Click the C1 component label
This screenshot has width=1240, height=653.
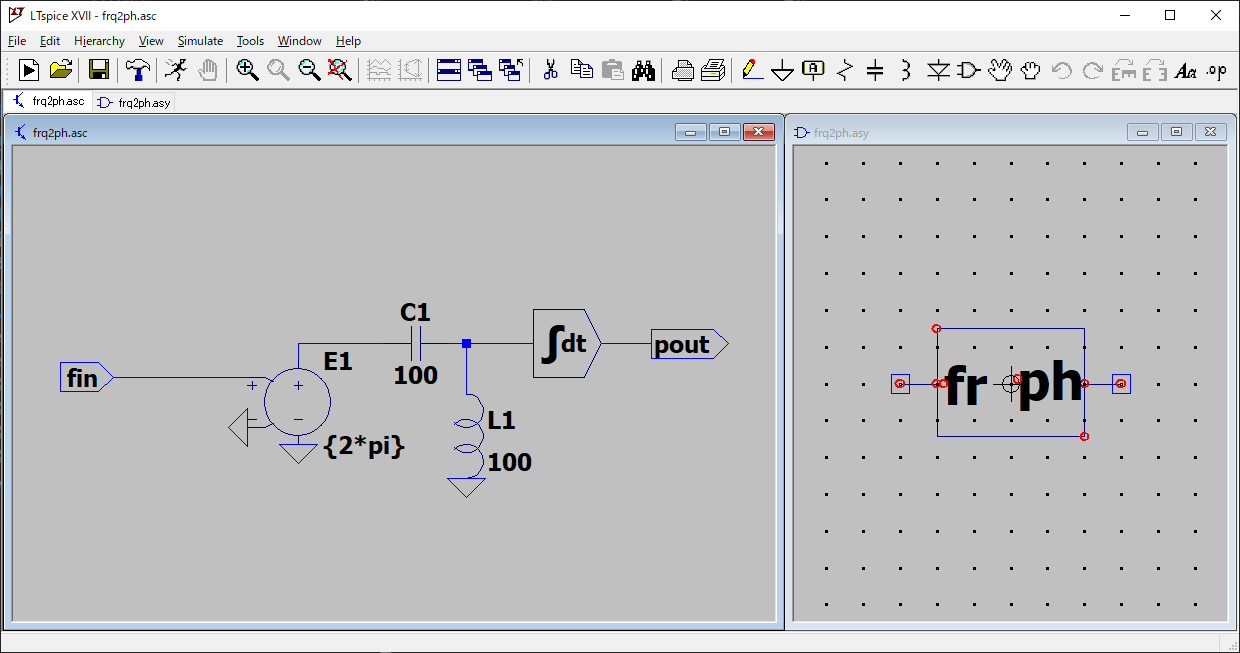click(x=415, y=313)
